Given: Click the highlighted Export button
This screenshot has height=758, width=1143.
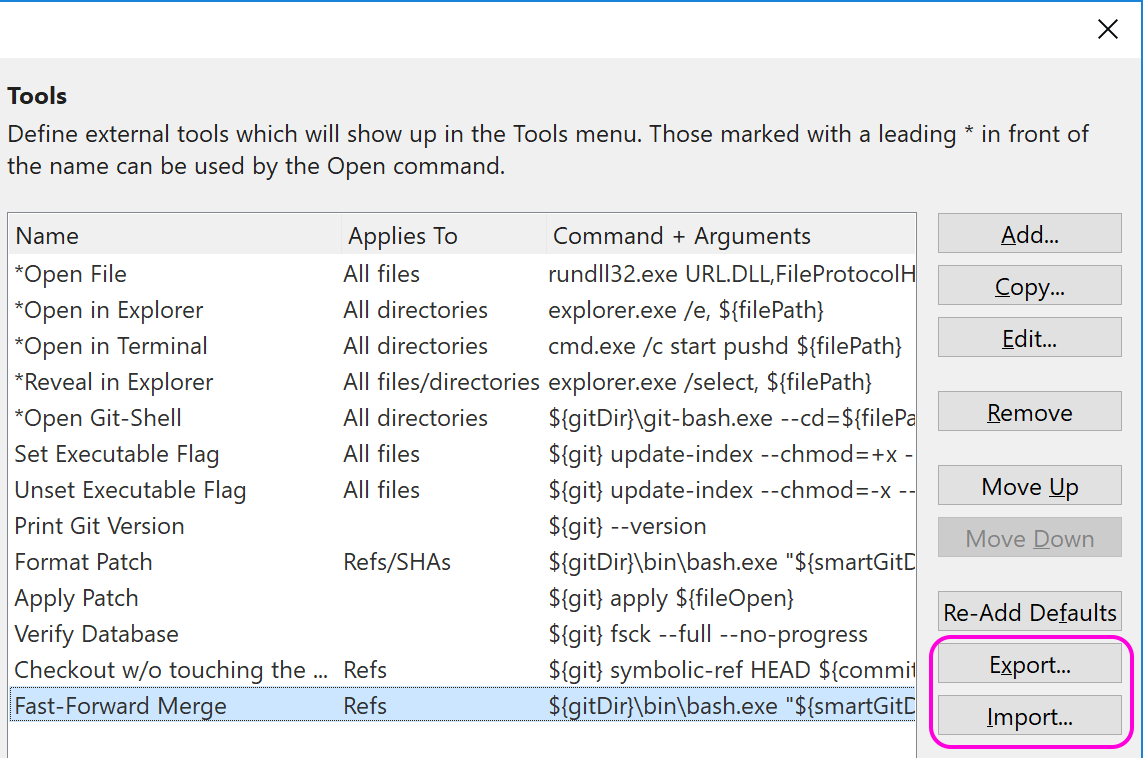Looking at the screenshot, I should click(1029, 663).
